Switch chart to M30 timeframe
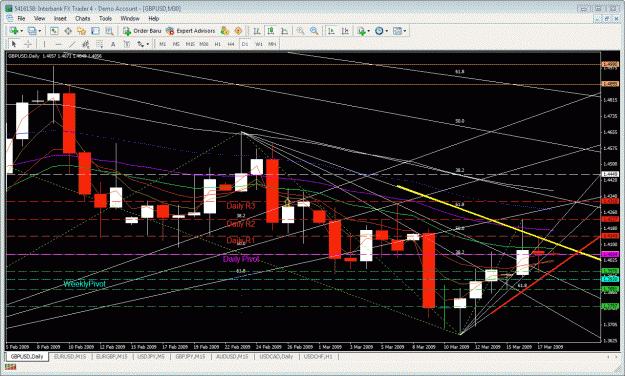Image resolution: width=625 pixels, height=376 pixels. [x=204, y=44]
